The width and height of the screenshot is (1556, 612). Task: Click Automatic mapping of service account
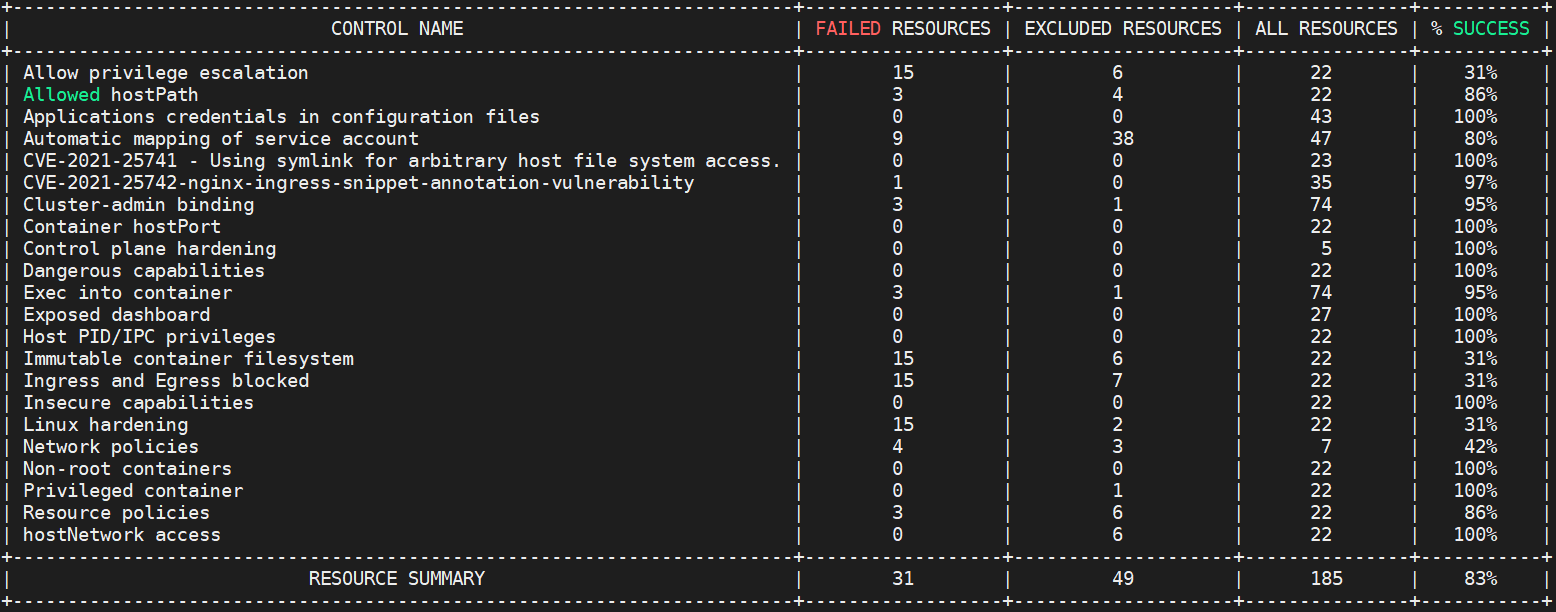(221, 139)
